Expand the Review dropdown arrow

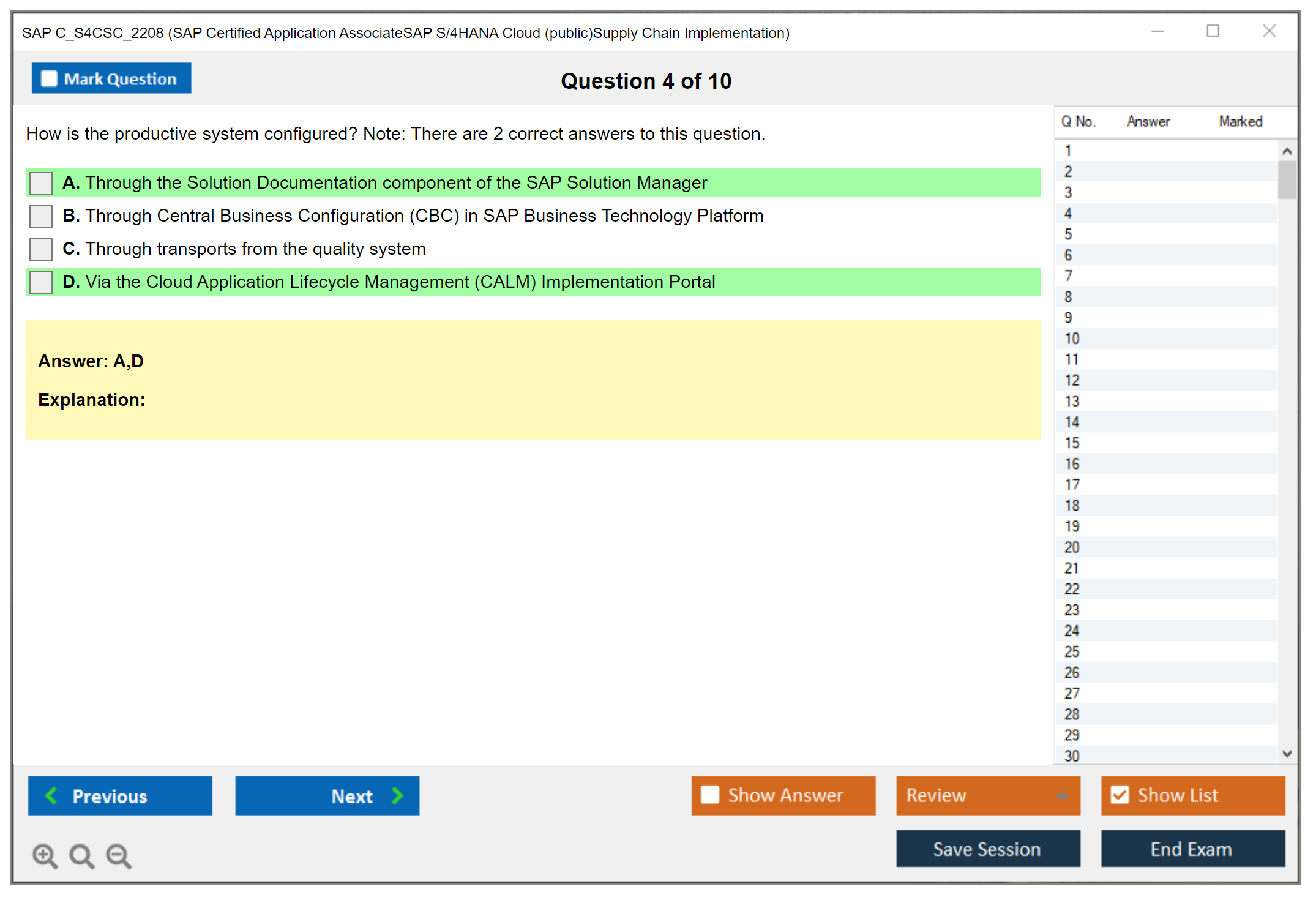coord(1062,795)
